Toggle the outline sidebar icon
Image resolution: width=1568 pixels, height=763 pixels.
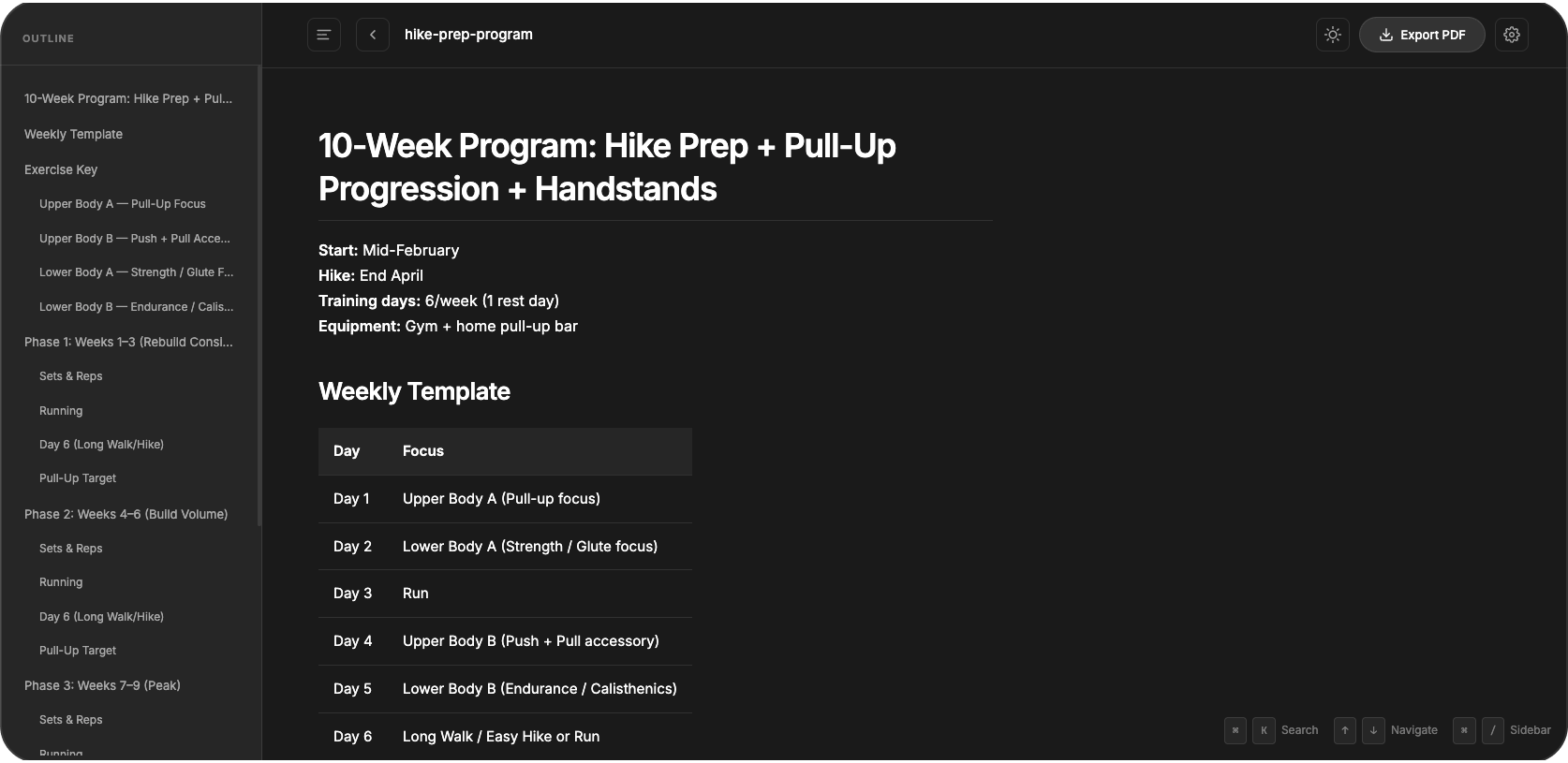click(x=324, y=35)
